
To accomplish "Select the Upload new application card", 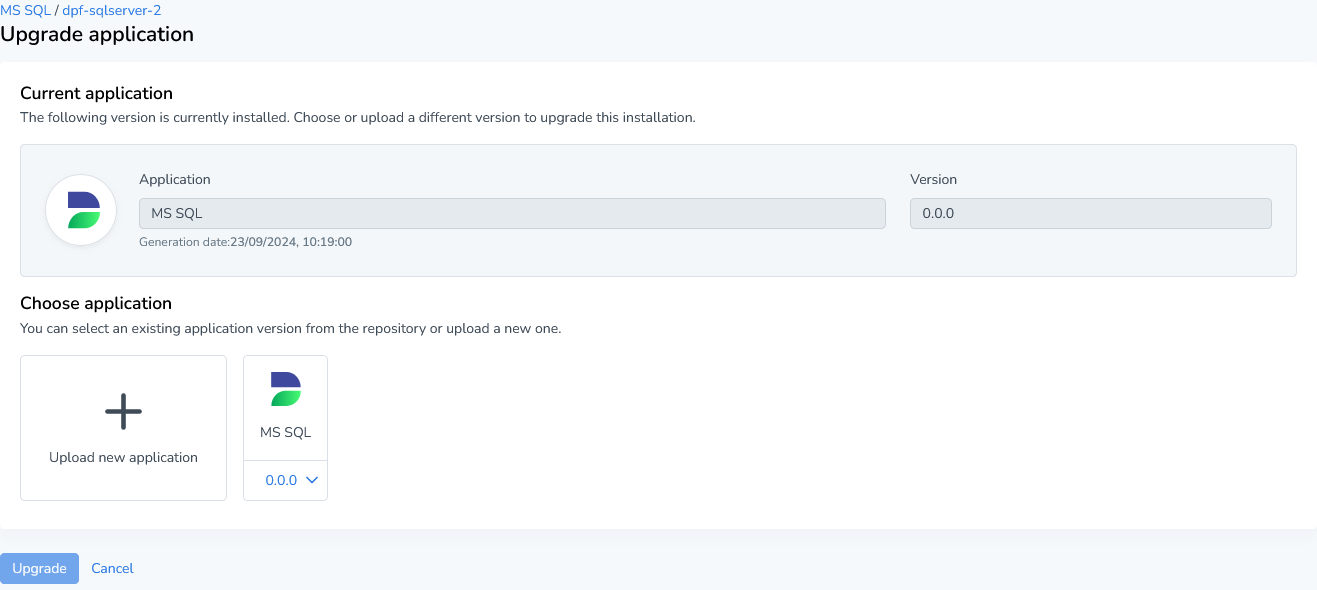I will point(123,428).
